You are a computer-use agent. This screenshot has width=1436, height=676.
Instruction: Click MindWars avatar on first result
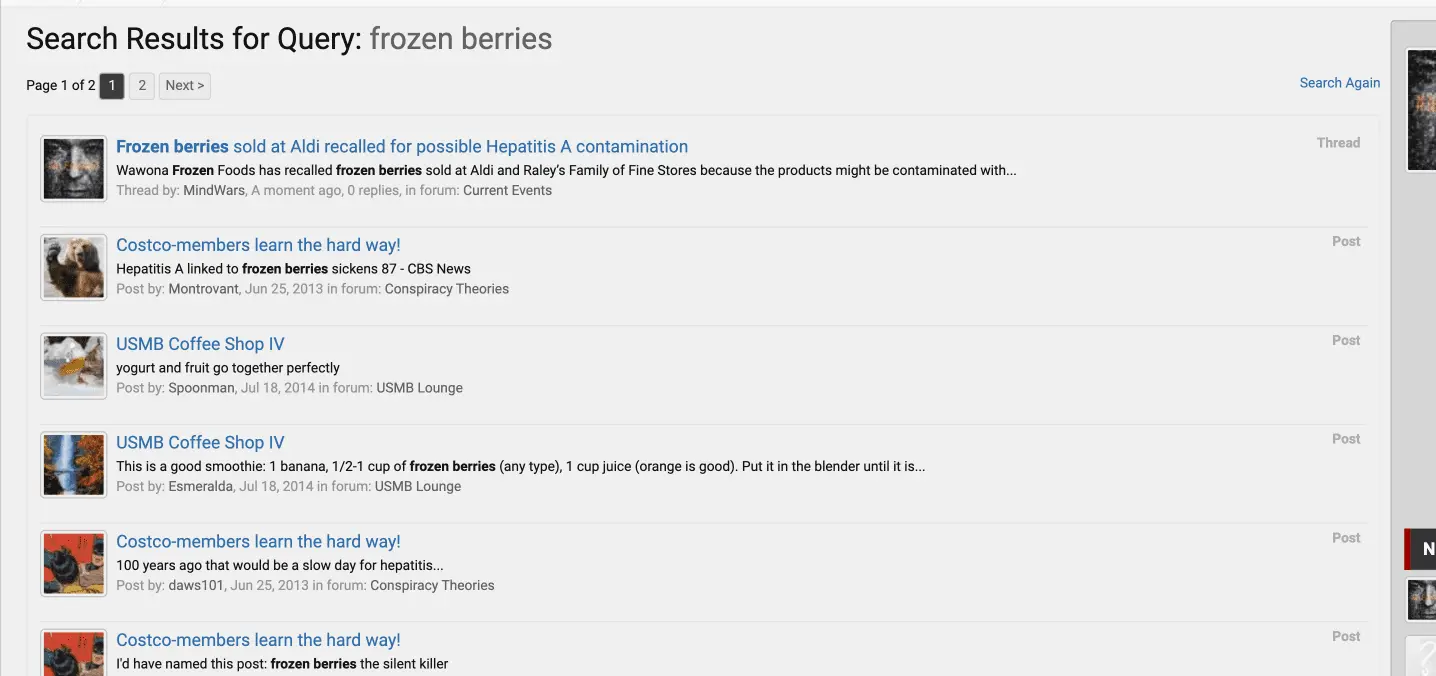click(74, 168)
